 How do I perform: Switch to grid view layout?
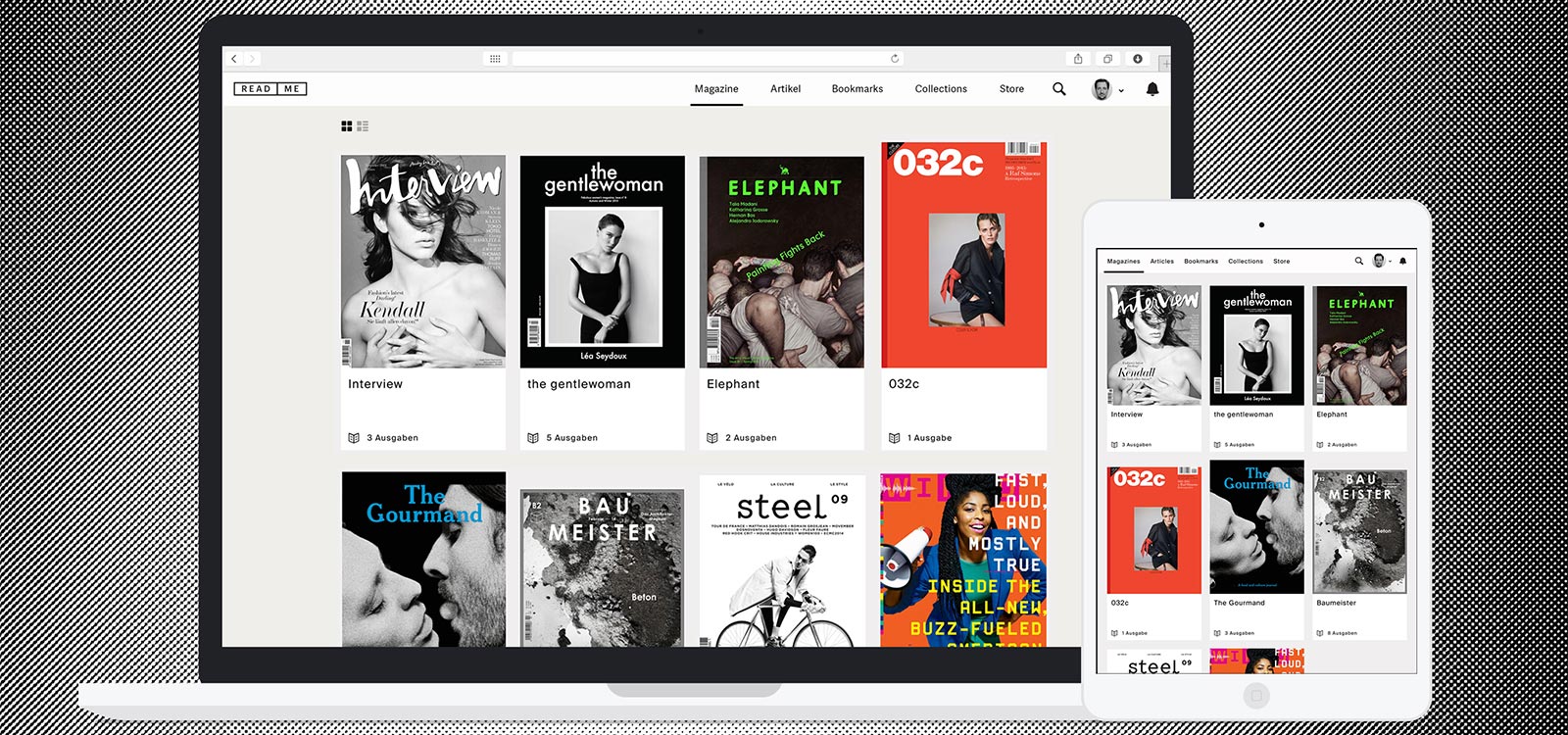(346, 126)
